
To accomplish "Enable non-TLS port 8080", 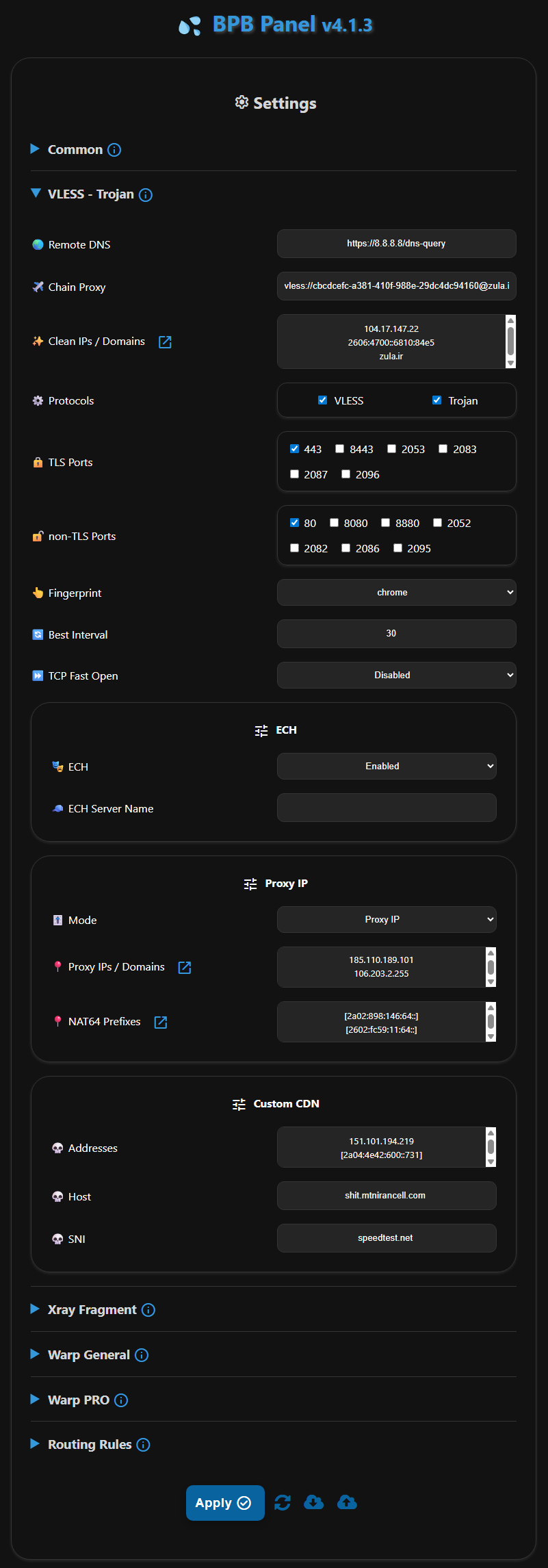I will [334, 523].
